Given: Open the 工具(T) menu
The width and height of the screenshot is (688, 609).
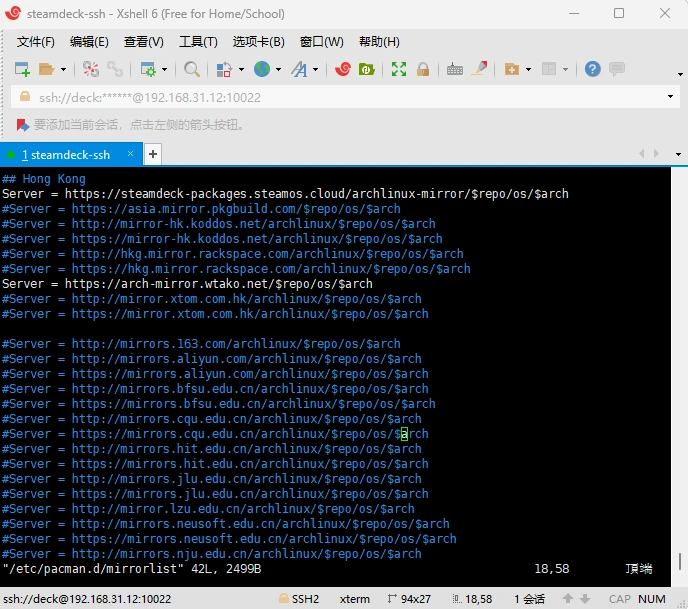Looking at the screenshot, I should [198, 42].
